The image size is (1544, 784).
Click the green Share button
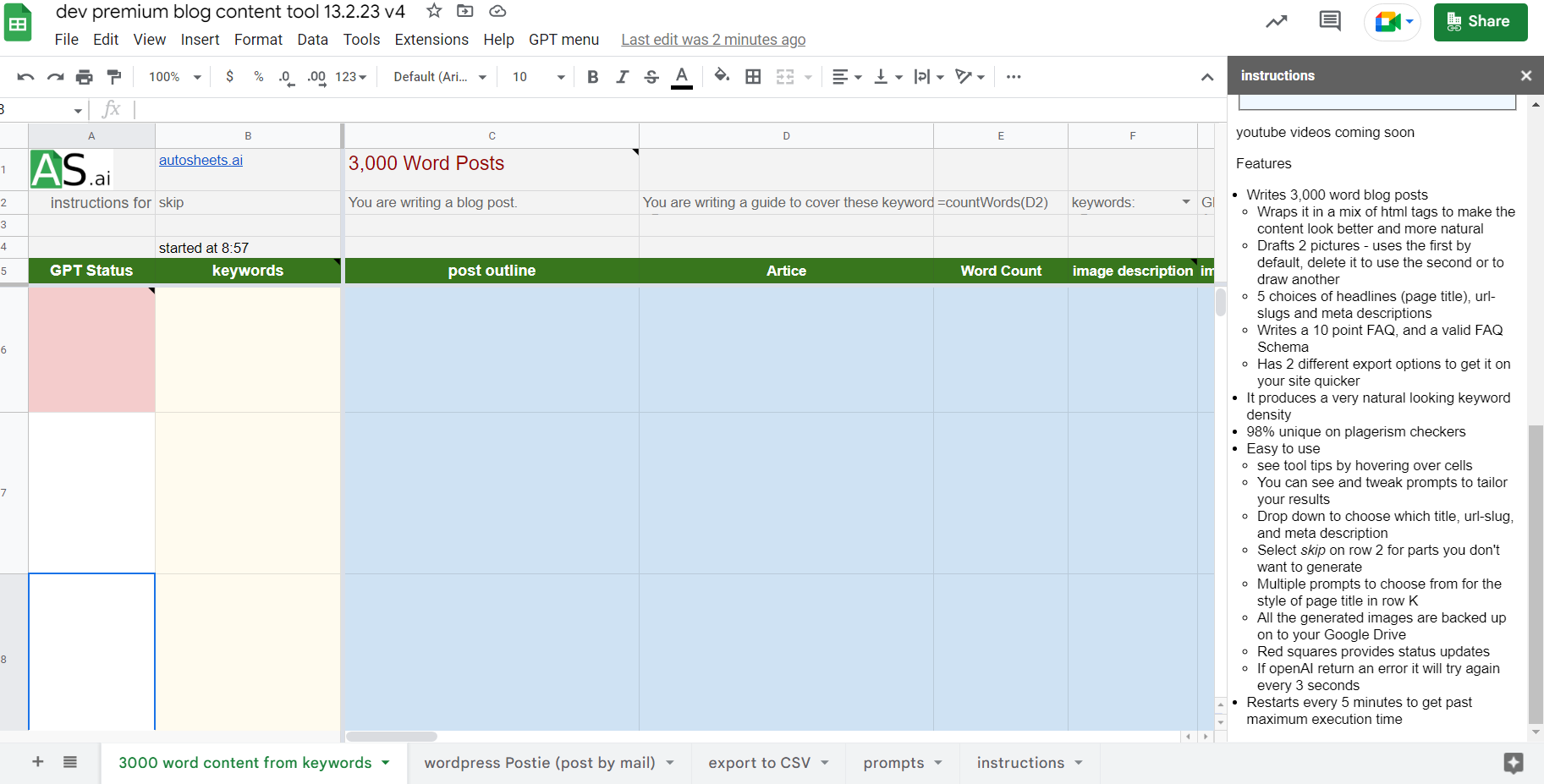pos(1480,22)
